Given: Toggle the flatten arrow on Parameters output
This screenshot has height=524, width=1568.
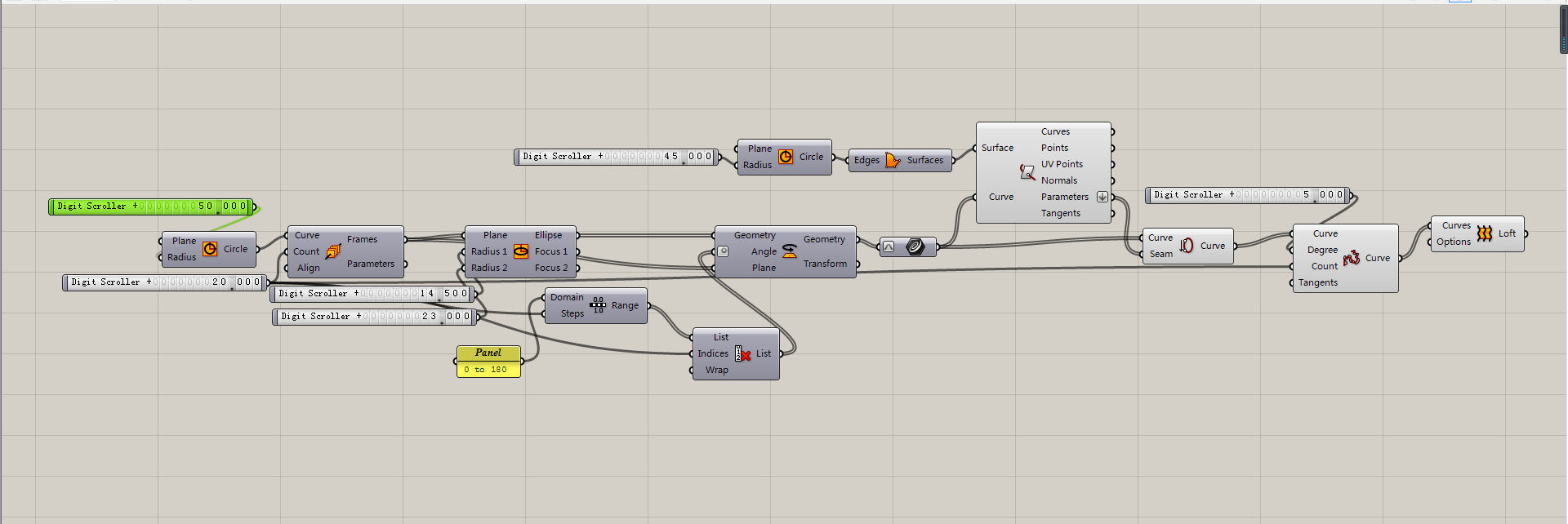Looking at the screenshot, I should click(1102, 197).
